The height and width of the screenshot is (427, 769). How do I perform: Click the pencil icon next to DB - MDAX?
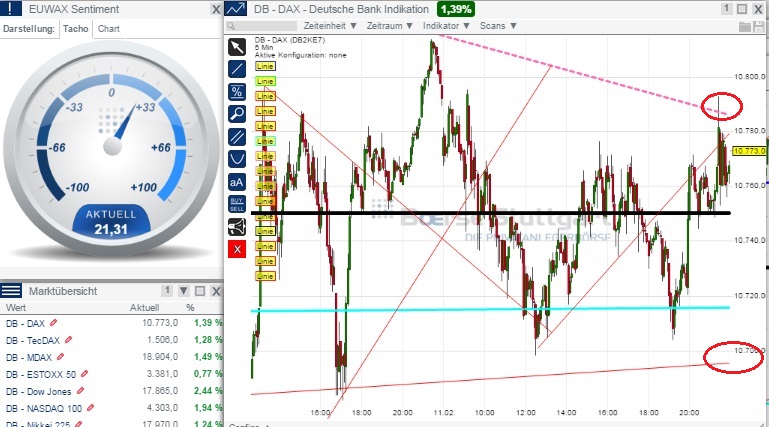[60, 357]
